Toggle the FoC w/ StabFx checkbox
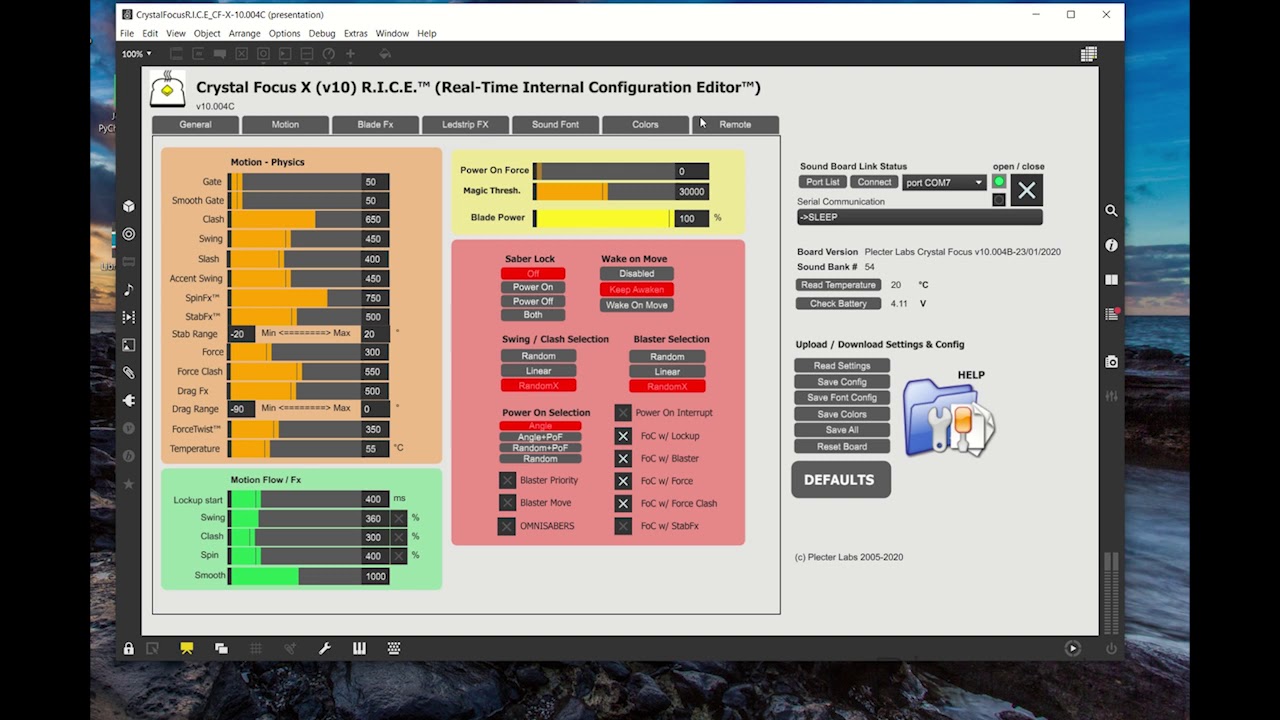The height and width of the screenshot is (720, 1280). 623,526
